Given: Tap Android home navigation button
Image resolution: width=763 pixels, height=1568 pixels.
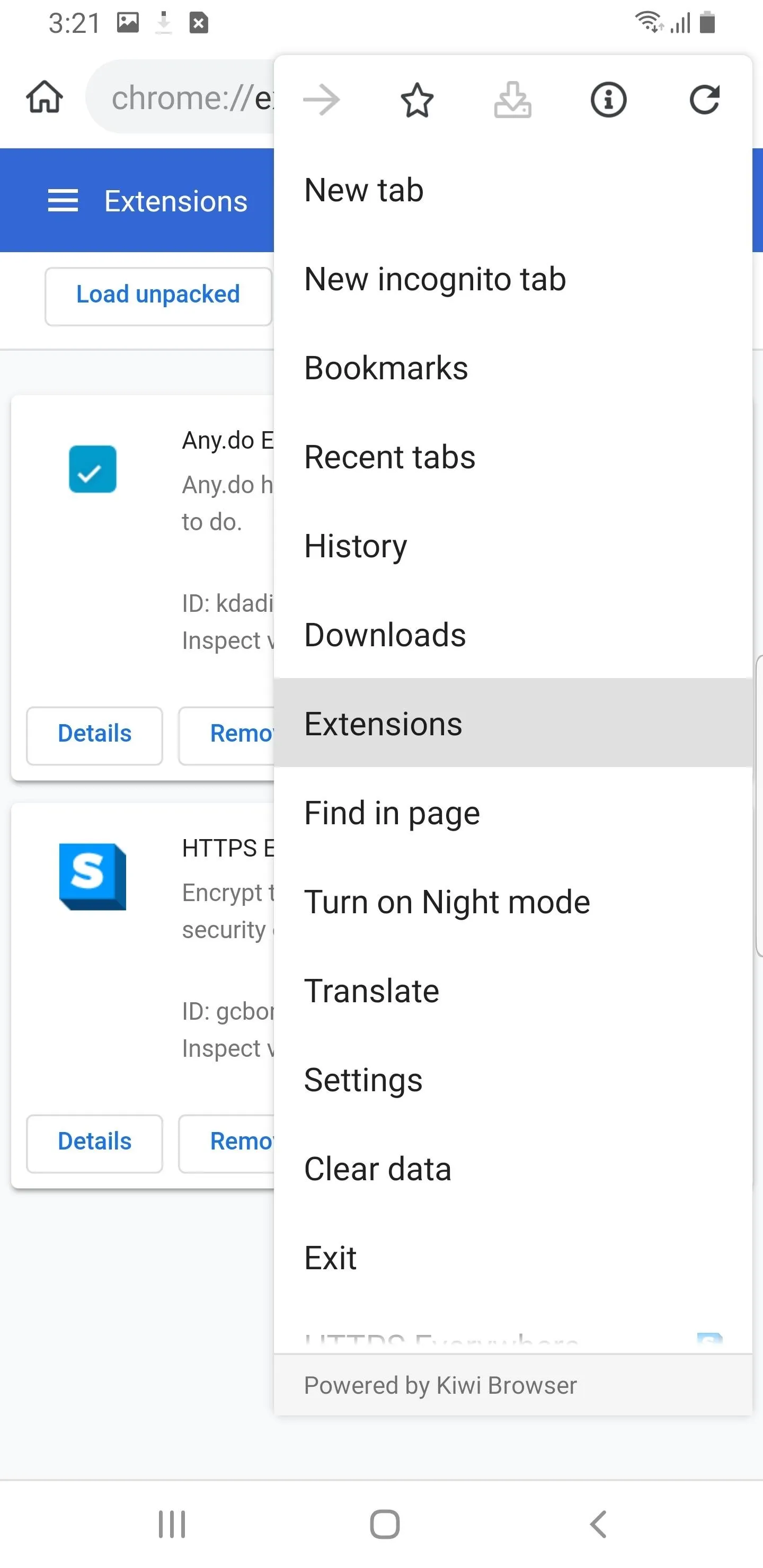Looking at the screenshot, I should pyautogui.click(x=385, y=1524).
